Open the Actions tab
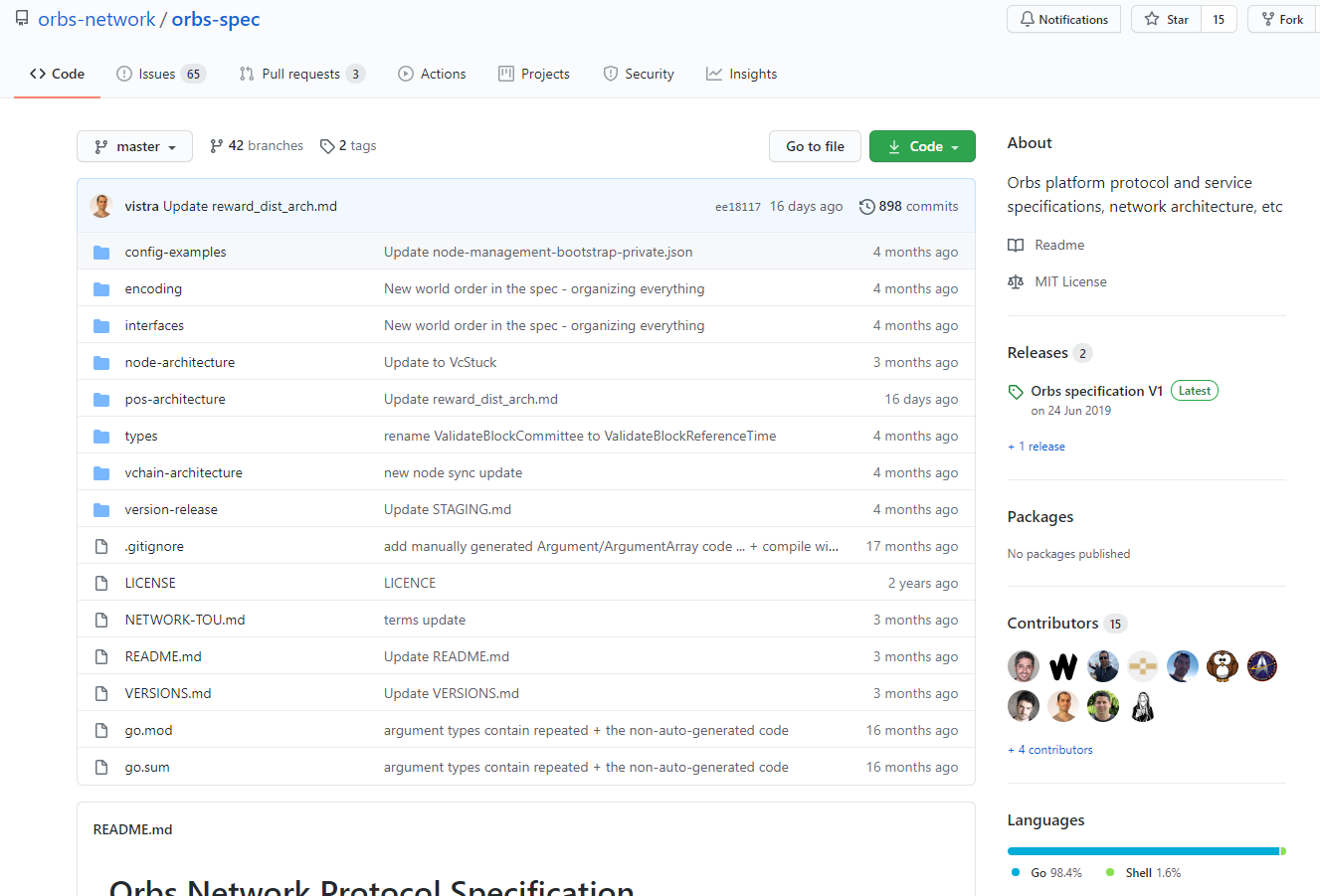This screenshot has width=1320, height=896. coord(432,74)
